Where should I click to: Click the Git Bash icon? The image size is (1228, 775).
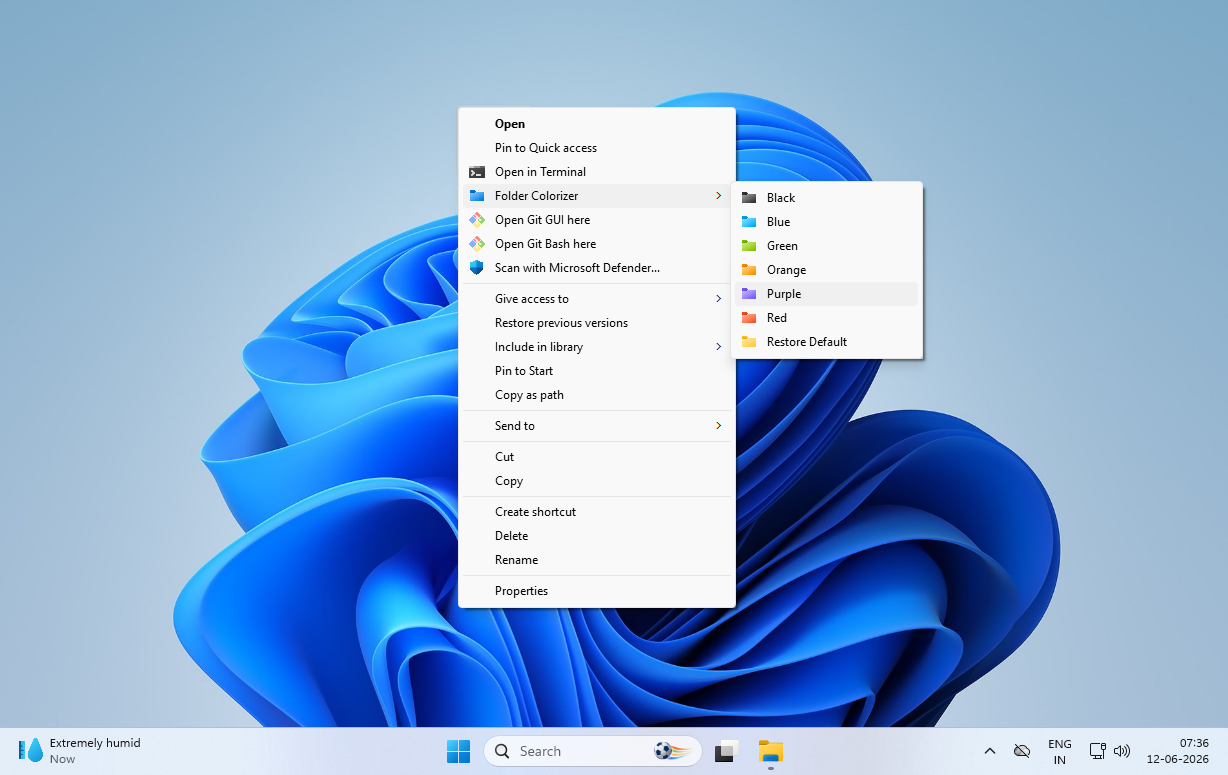click(477, 244)
